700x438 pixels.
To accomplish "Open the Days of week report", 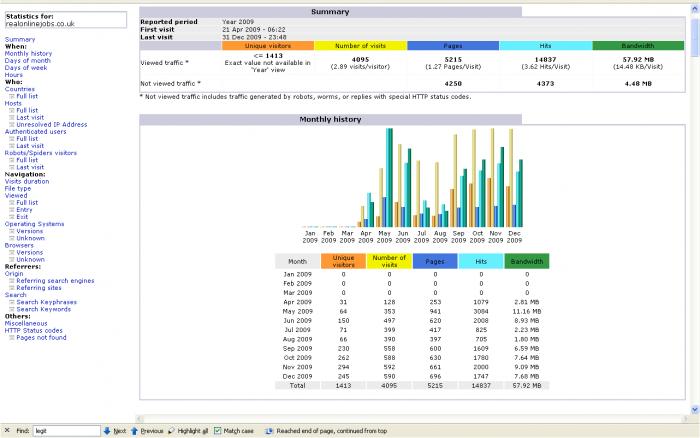I will (27, 67).
